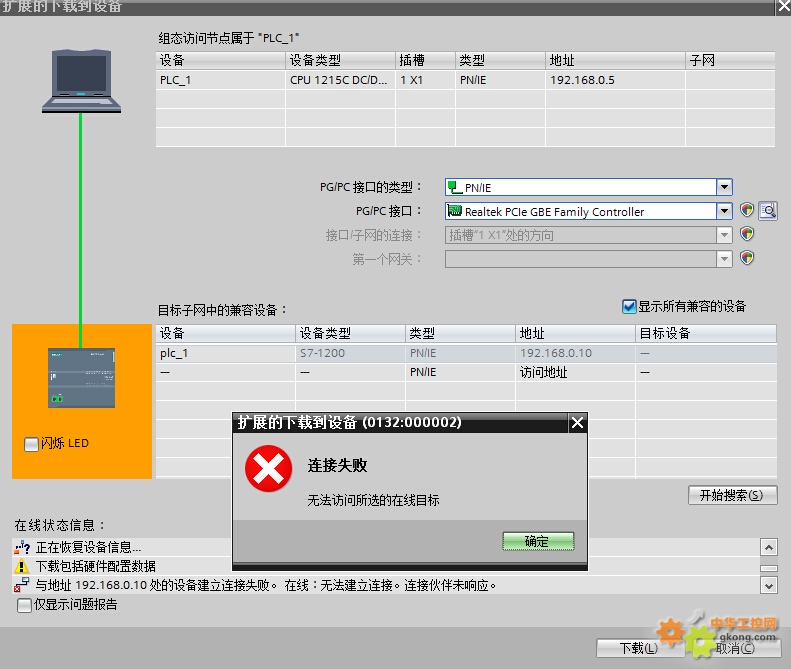
Task: Click the Realtek network card icon
Action: click(x=455, y=210)
